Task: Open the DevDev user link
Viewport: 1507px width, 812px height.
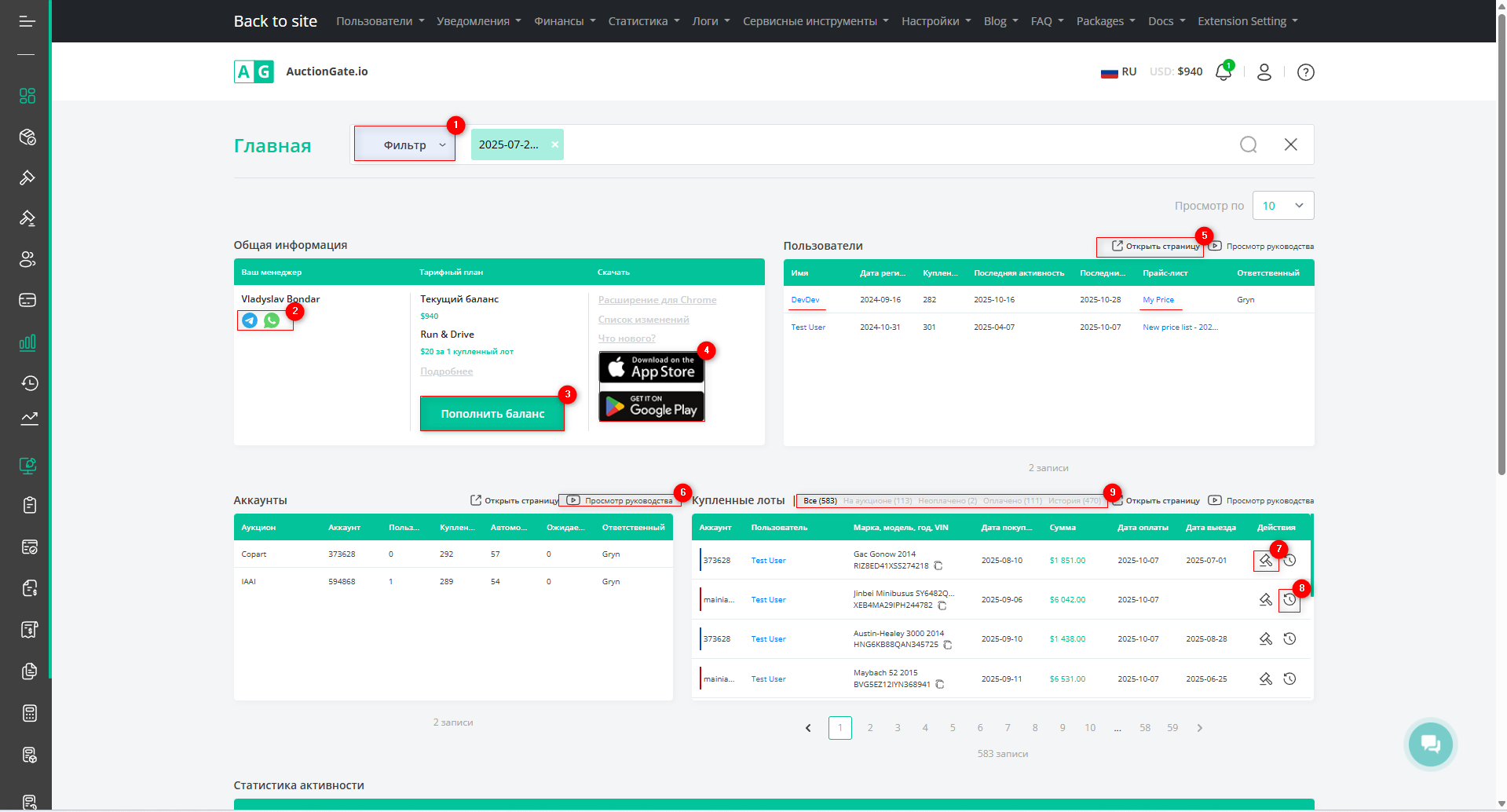Action: [x=805, y=300]
